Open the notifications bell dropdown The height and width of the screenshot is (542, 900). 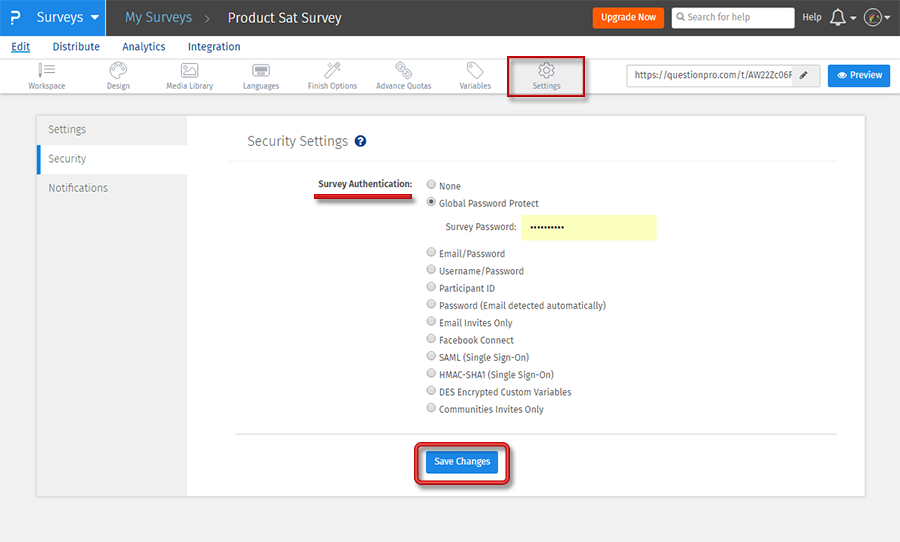point(842,18)
